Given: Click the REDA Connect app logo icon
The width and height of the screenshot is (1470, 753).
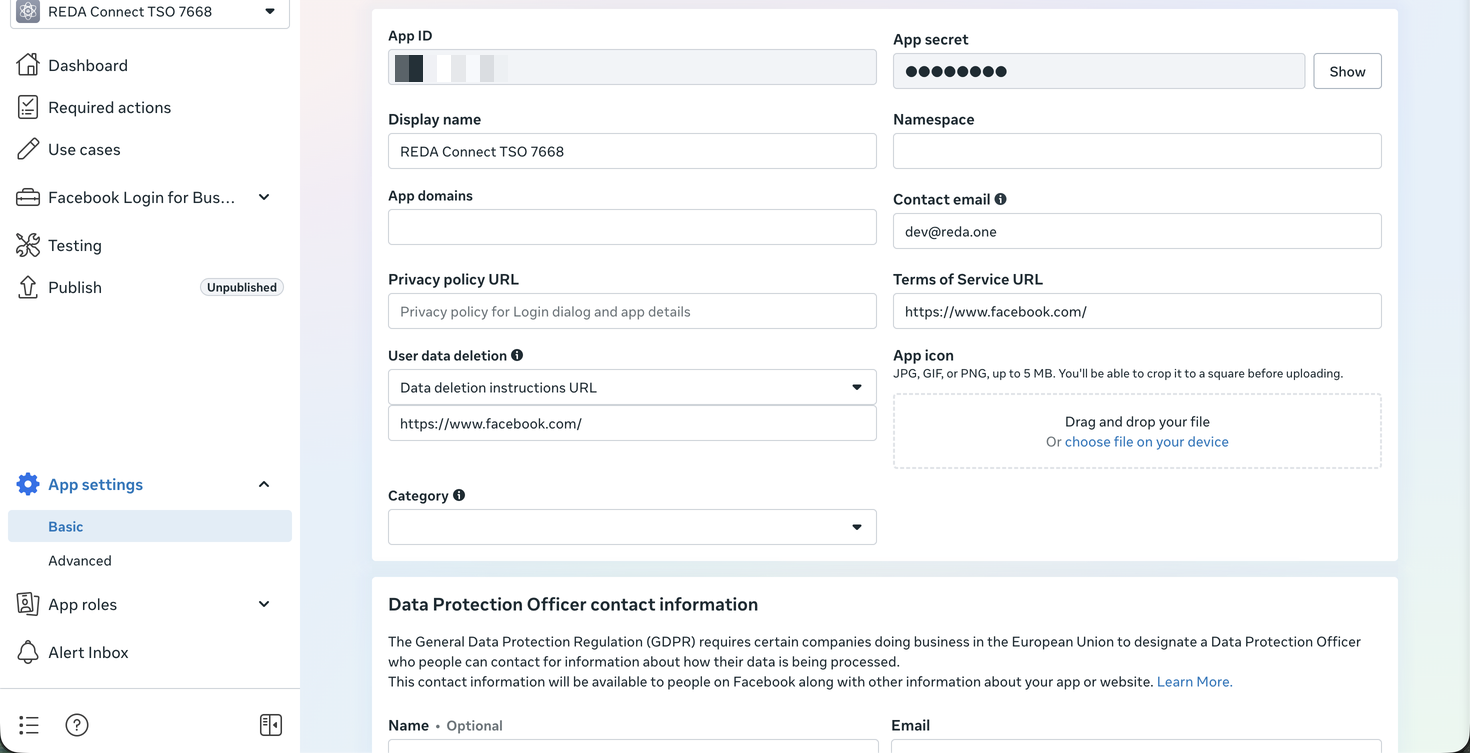Looking at the screenshot, I should tap(28, 12).
